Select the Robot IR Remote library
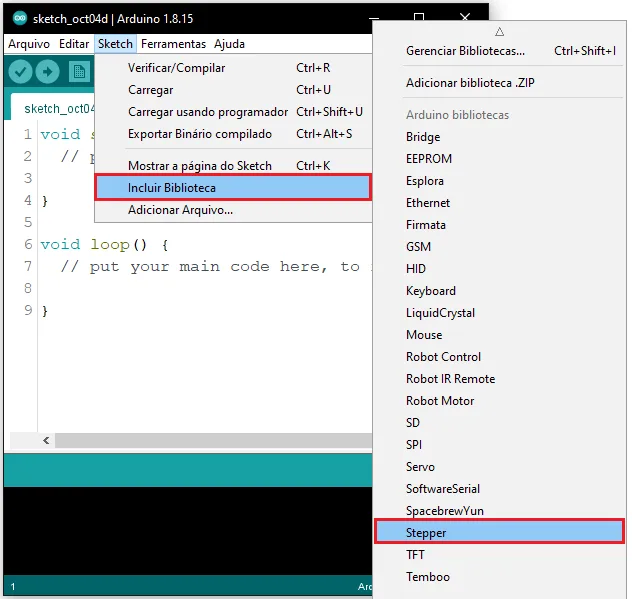The height and width of the screenshot is (599, 632). (500, 379)
